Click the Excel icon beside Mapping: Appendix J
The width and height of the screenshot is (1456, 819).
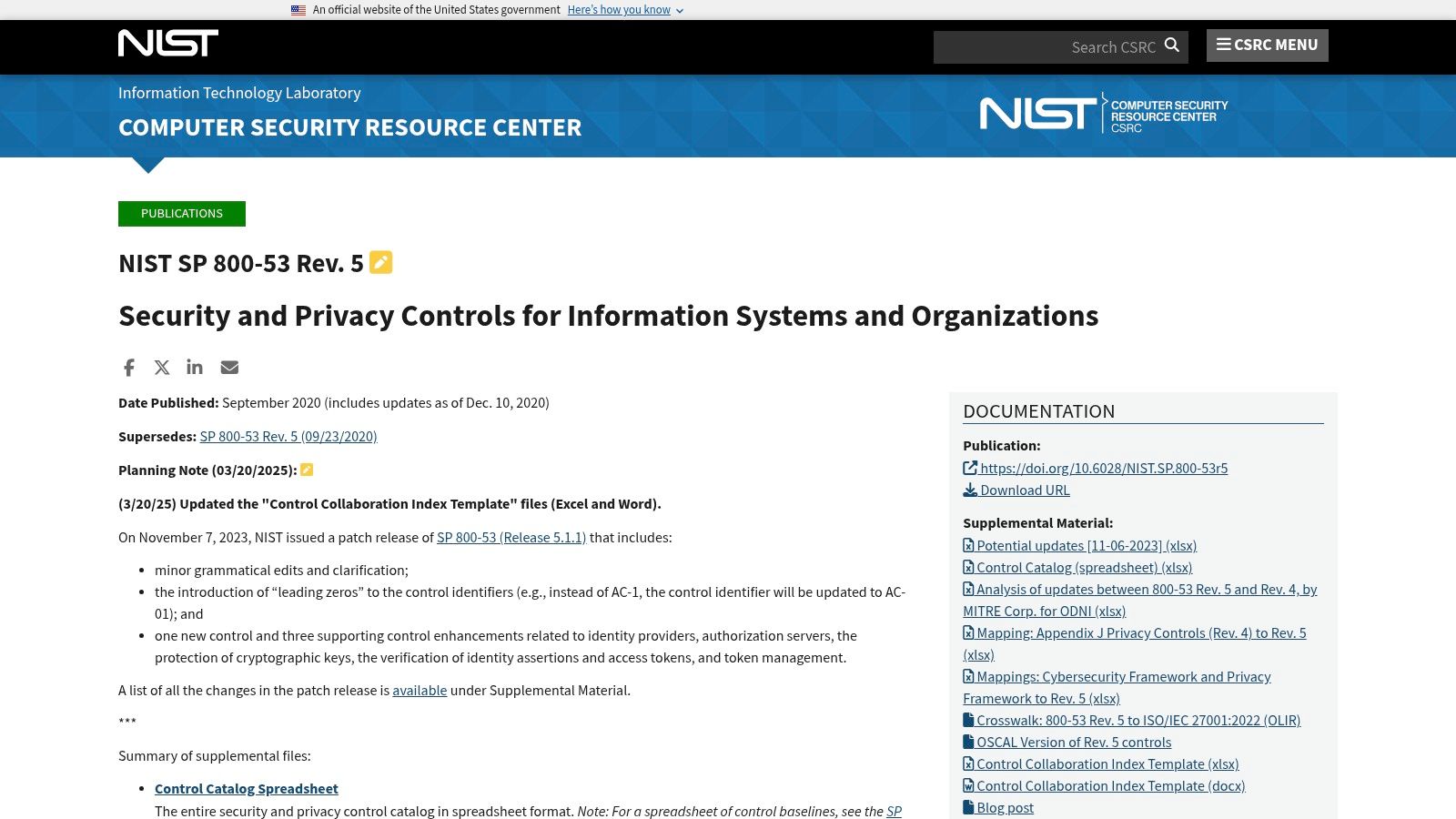point(968,632)
